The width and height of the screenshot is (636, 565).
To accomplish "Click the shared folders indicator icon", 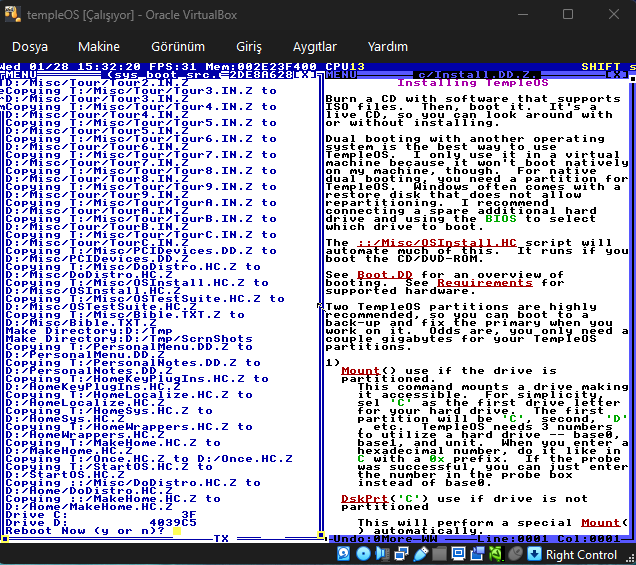I will tap(439, 554).
